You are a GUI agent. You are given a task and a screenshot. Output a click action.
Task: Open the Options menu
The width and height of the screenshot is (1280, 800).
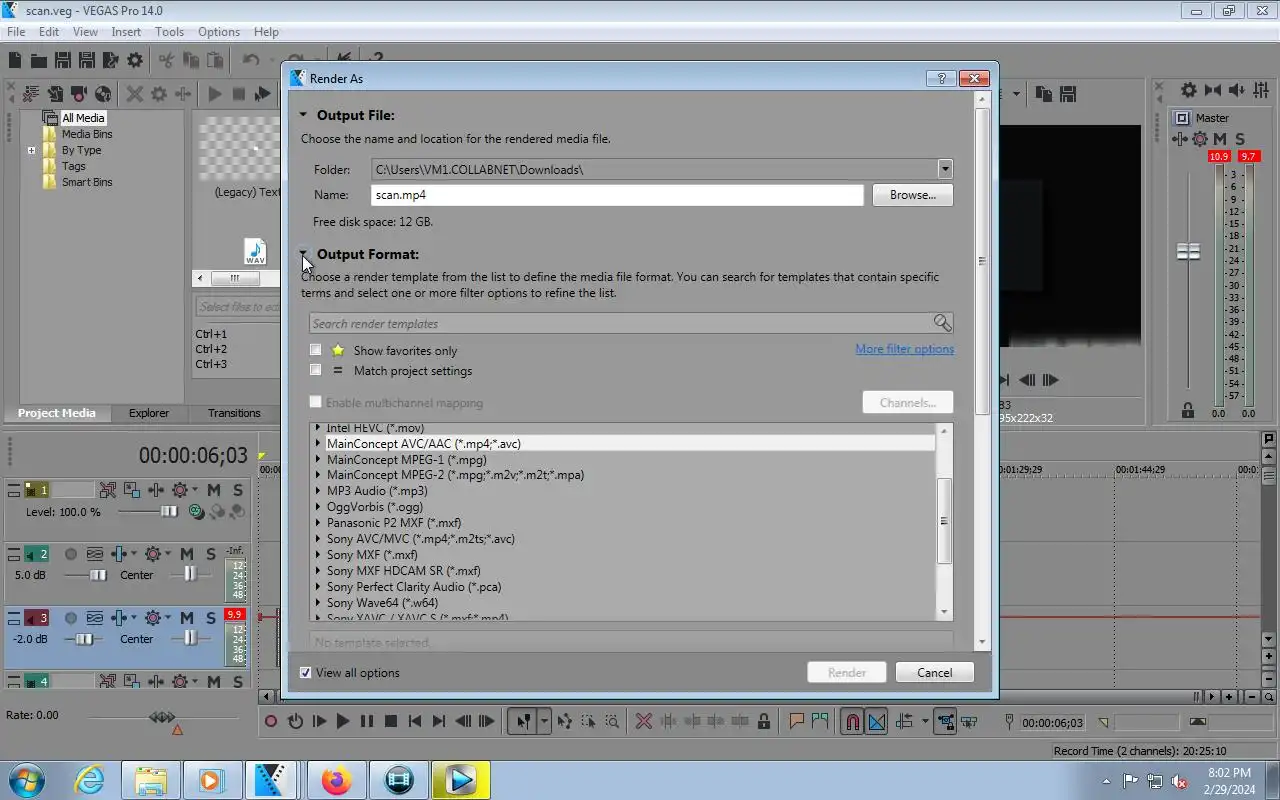tap(218, 32)
